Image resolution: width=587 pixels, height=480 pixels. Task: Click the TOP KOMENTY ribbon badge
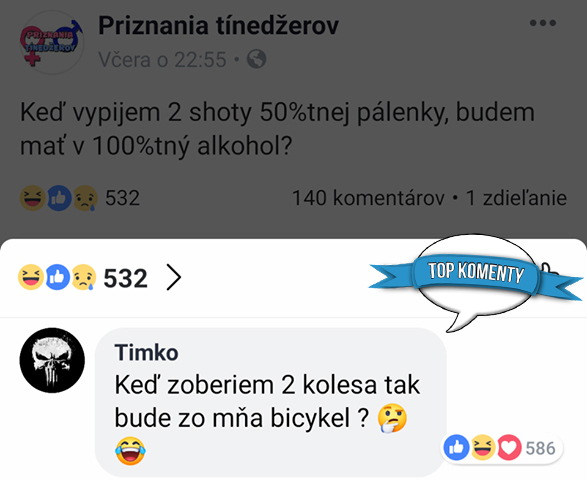pyautogui.click(x=475, y=275)
